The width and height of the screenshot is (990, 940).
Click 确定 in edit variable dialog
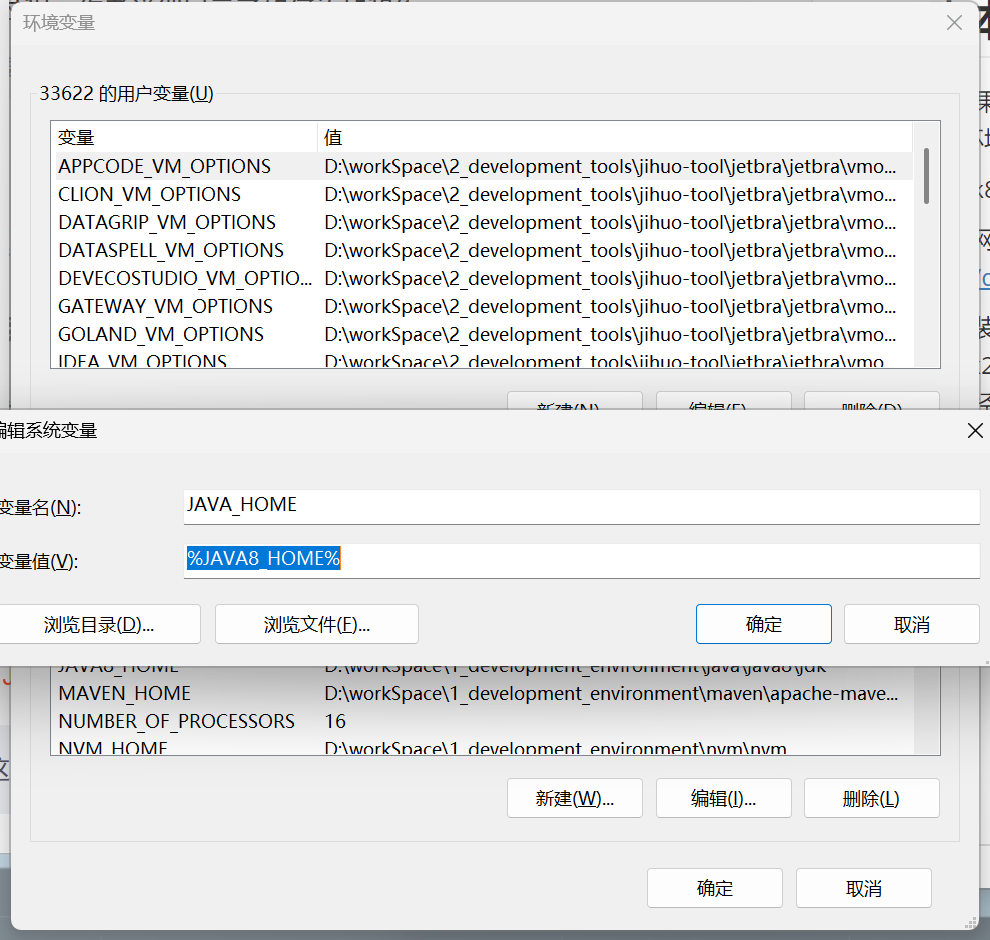click(x=763, y=624)
